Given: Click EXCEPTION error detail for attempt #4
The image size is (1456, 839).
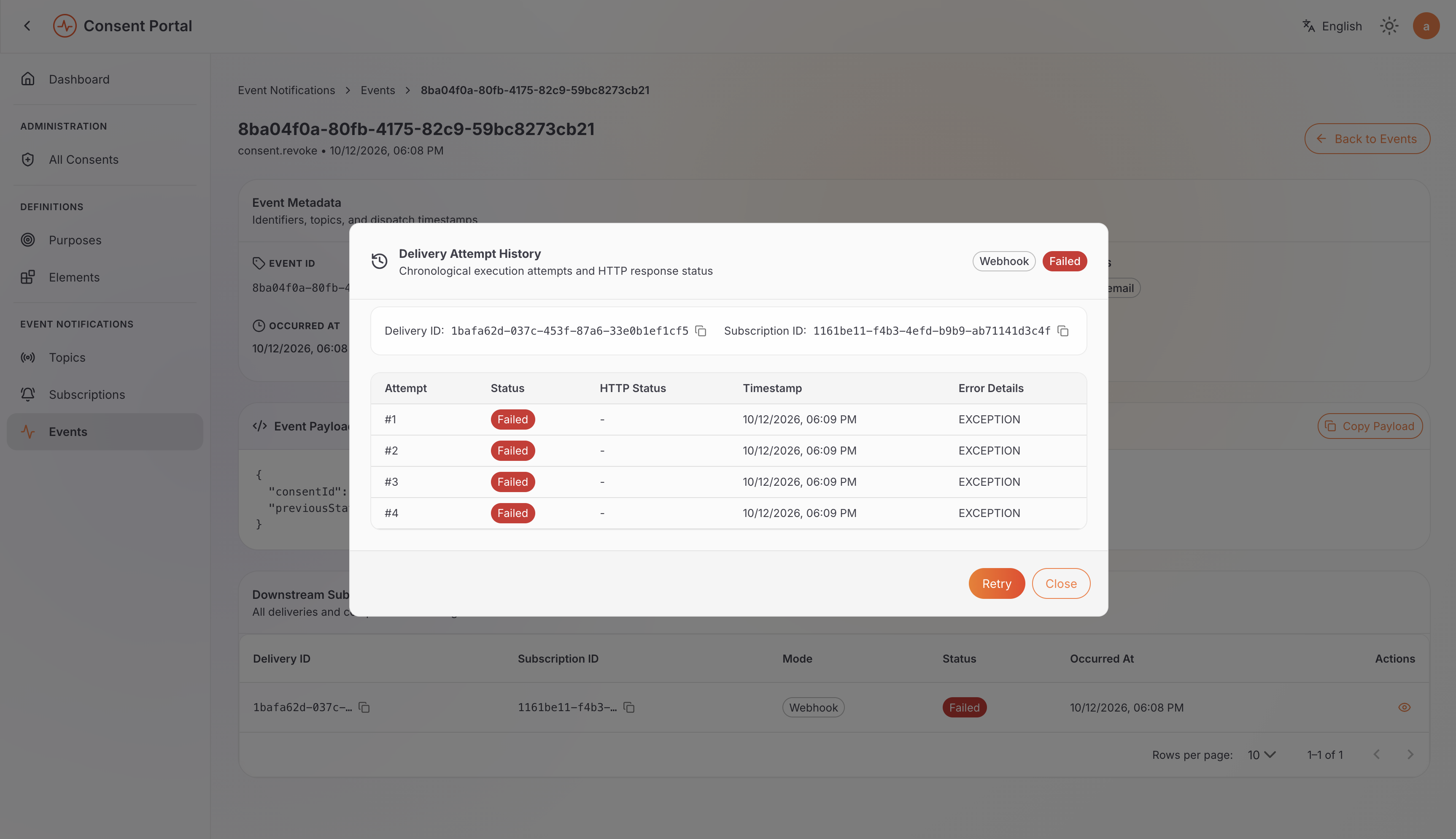Looking at the screenshot, I should 989,513.
